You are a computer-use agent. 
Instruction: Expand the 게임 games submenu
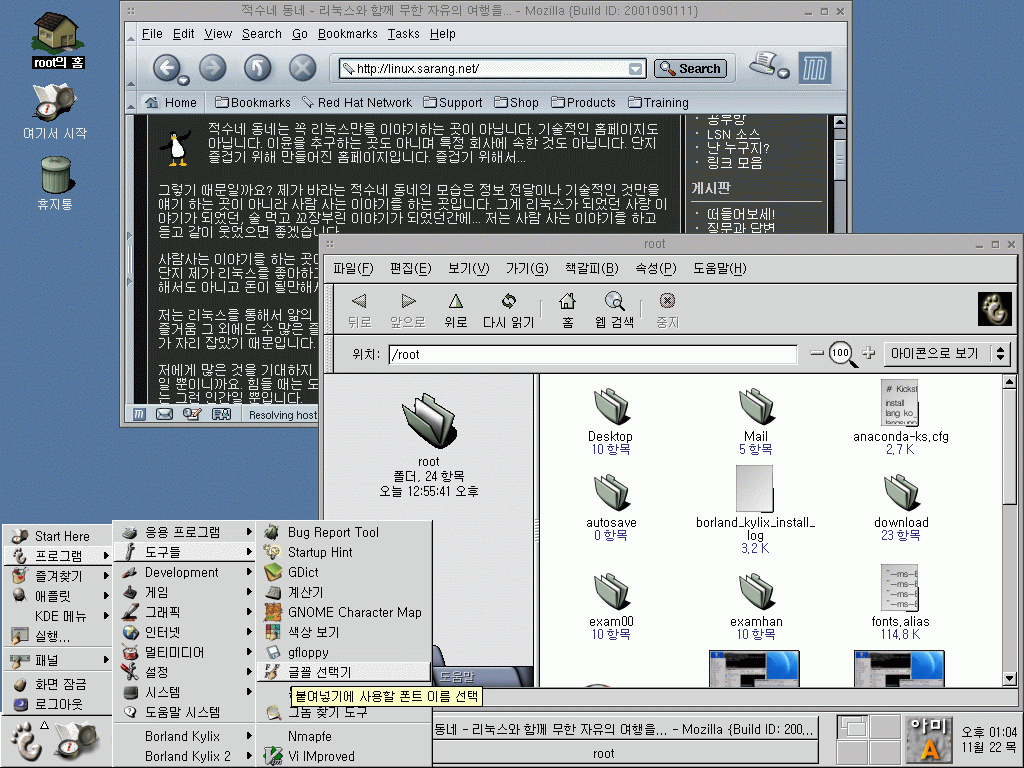[x=185, y=592]
